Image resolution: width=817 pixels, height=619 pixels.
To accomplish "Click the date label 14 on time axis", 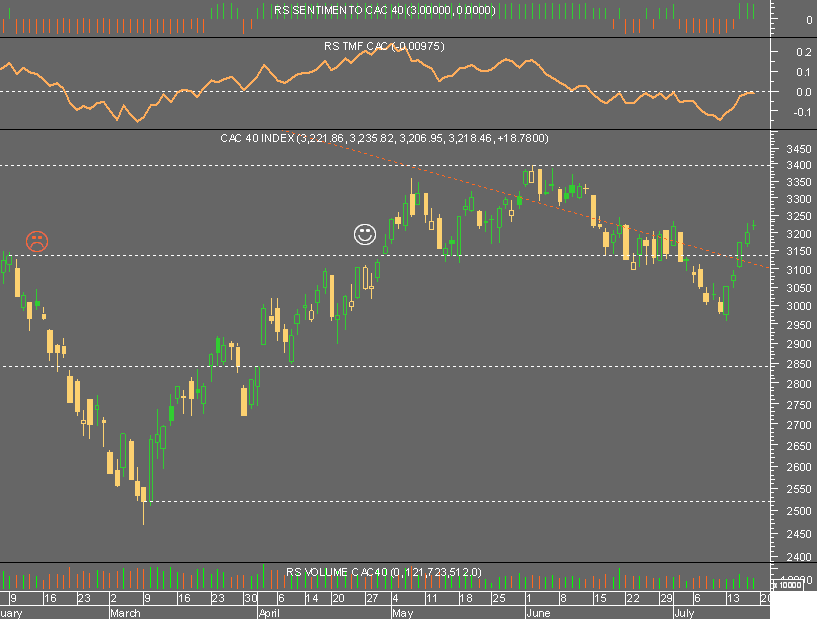I will [312, 598].
